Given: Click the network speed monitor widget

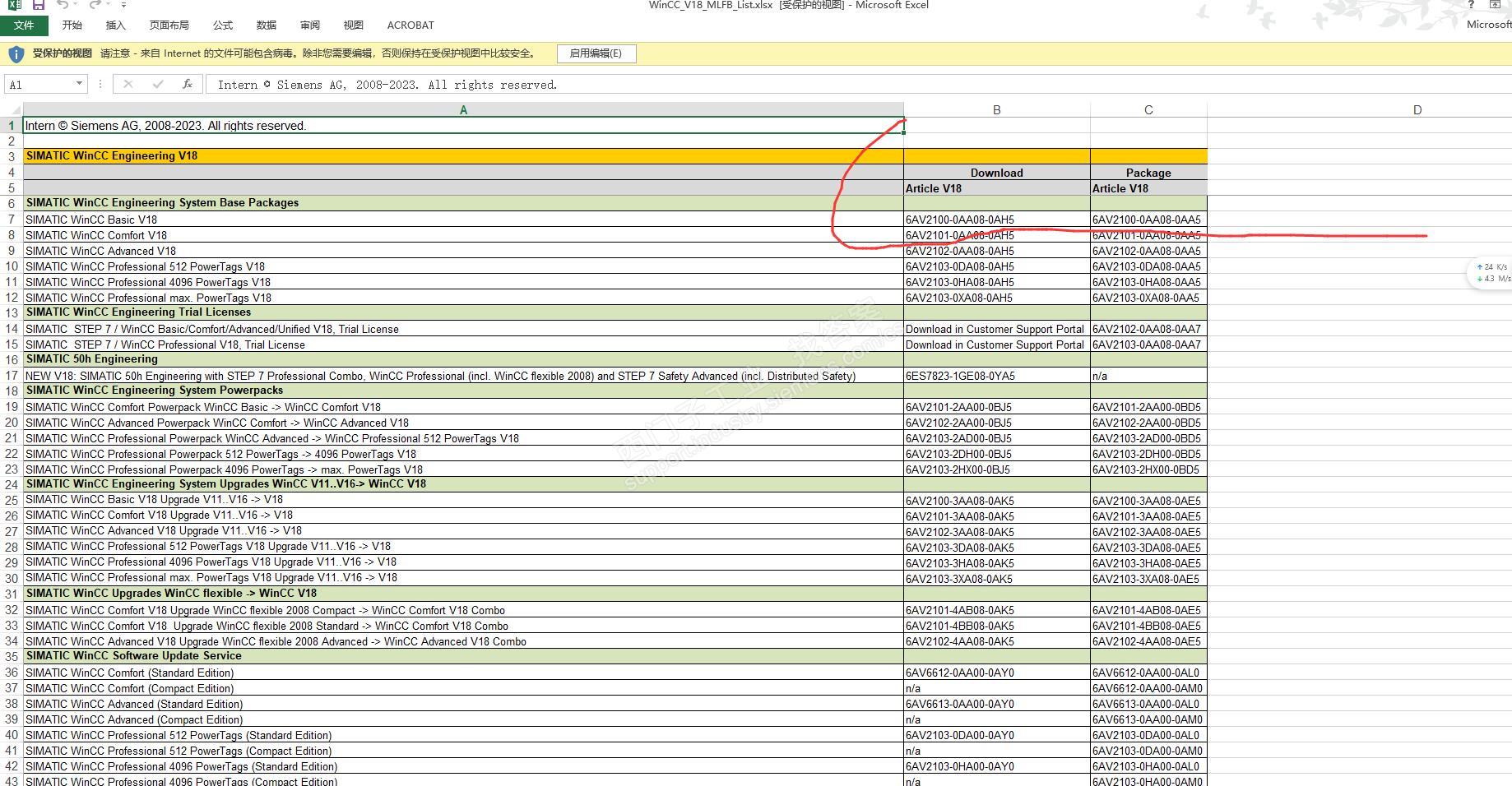Looking at the screenshot, I should (x=1492, y=272).
